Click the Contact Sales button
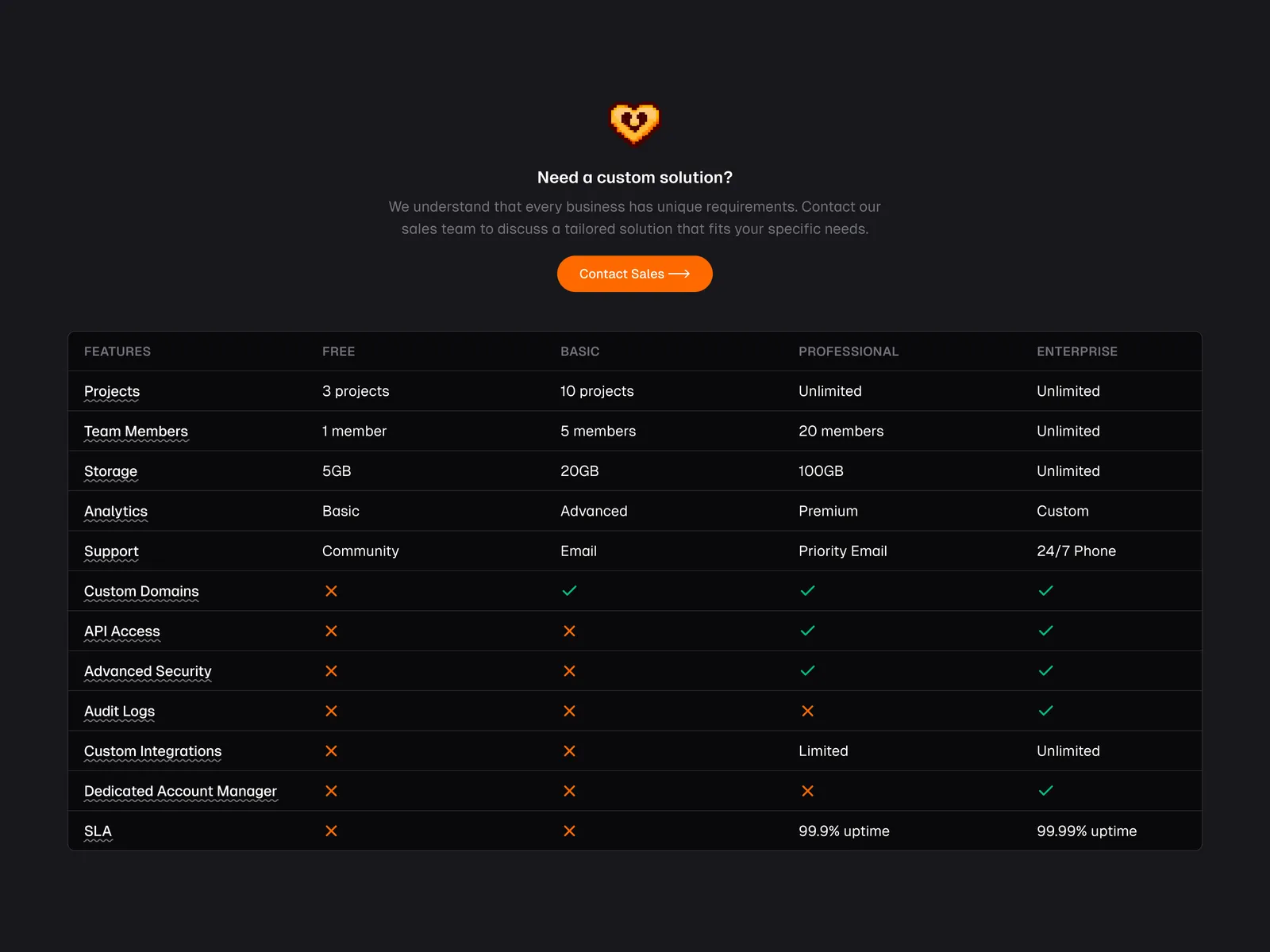This screenshot has width=1270, height=952. coord(634,274)
